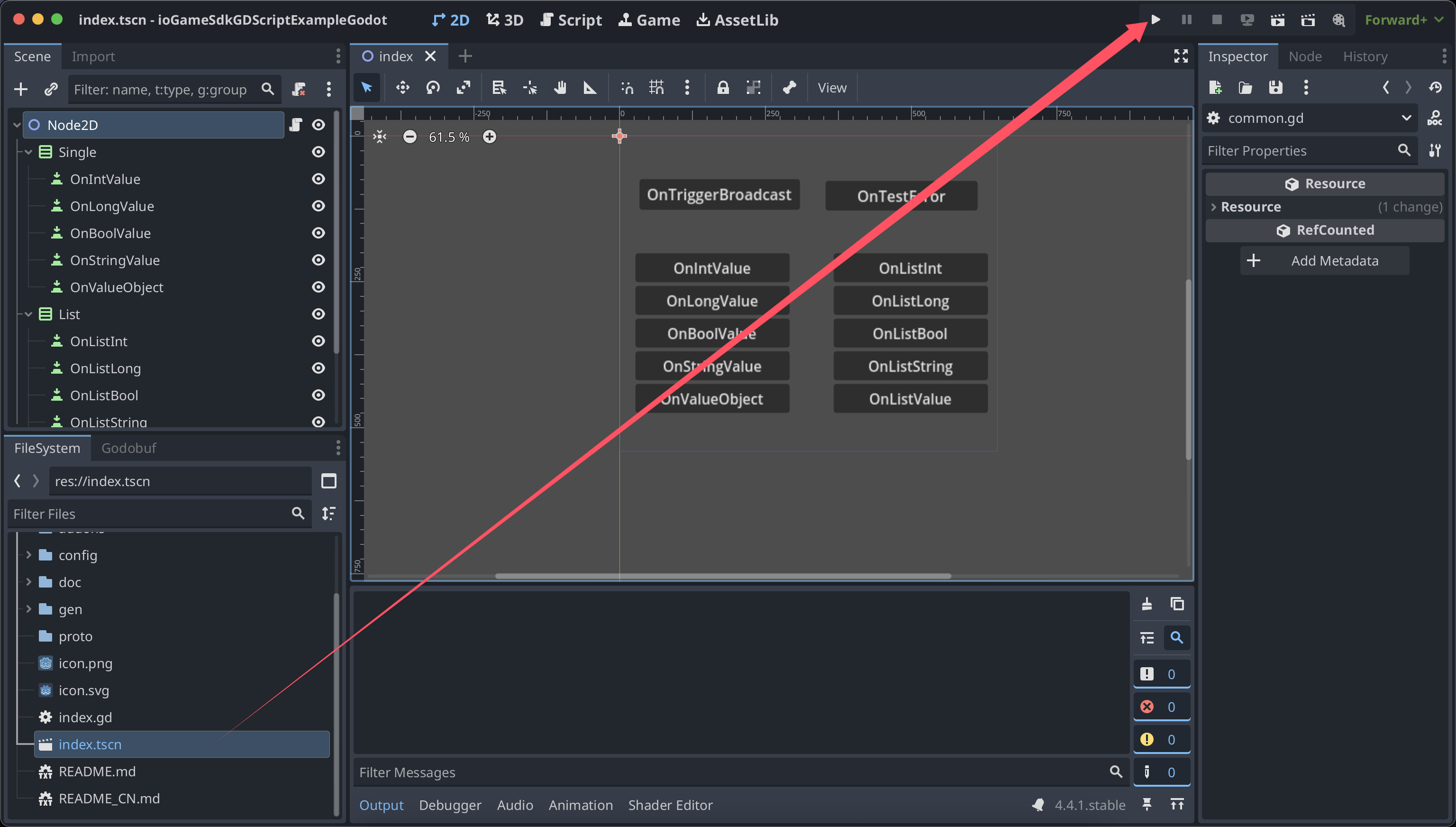Switch to the Script workspace

(571, 20)
